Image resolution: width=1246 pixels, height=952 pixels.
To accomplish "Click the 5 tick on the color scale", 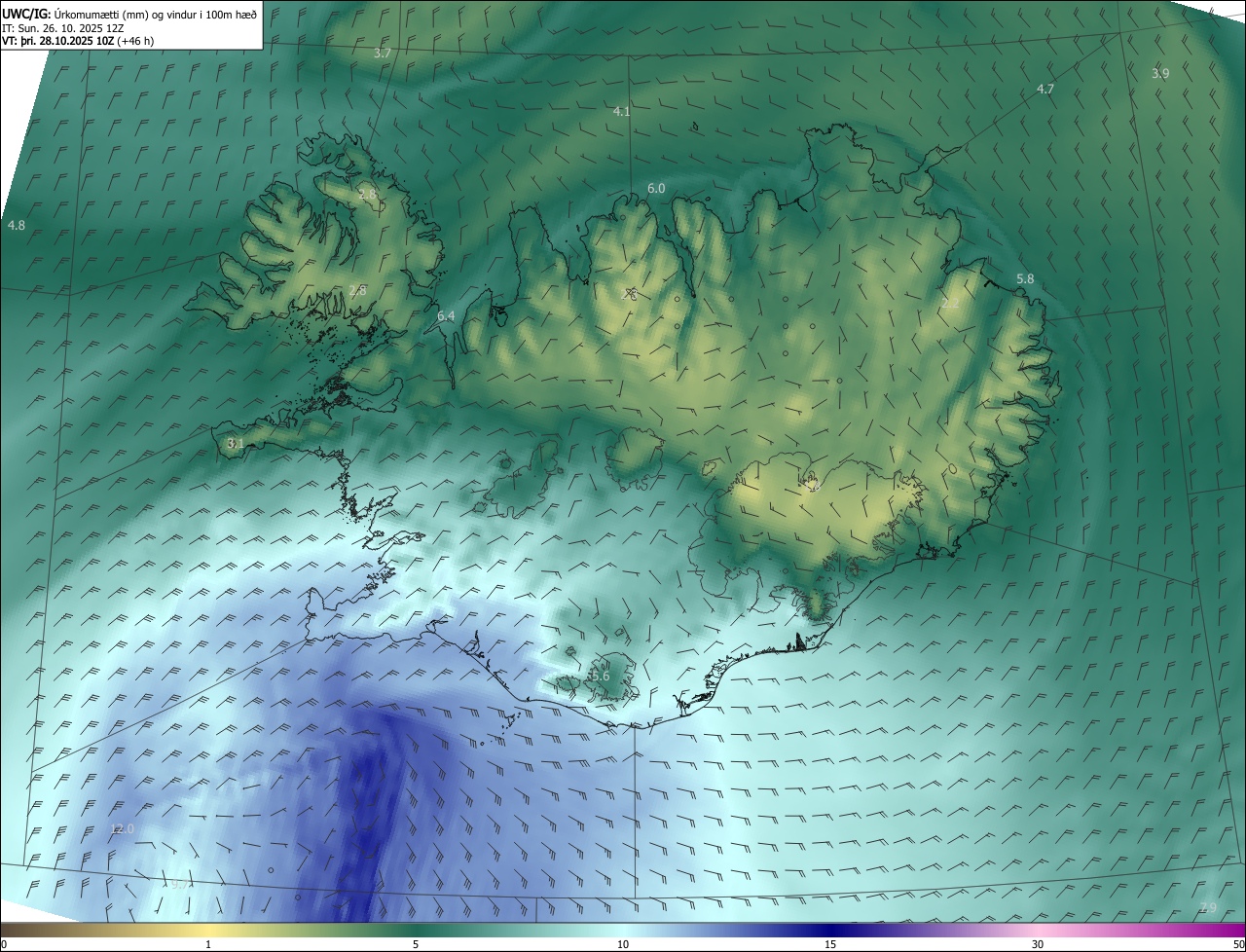I will tap(416, 944).
